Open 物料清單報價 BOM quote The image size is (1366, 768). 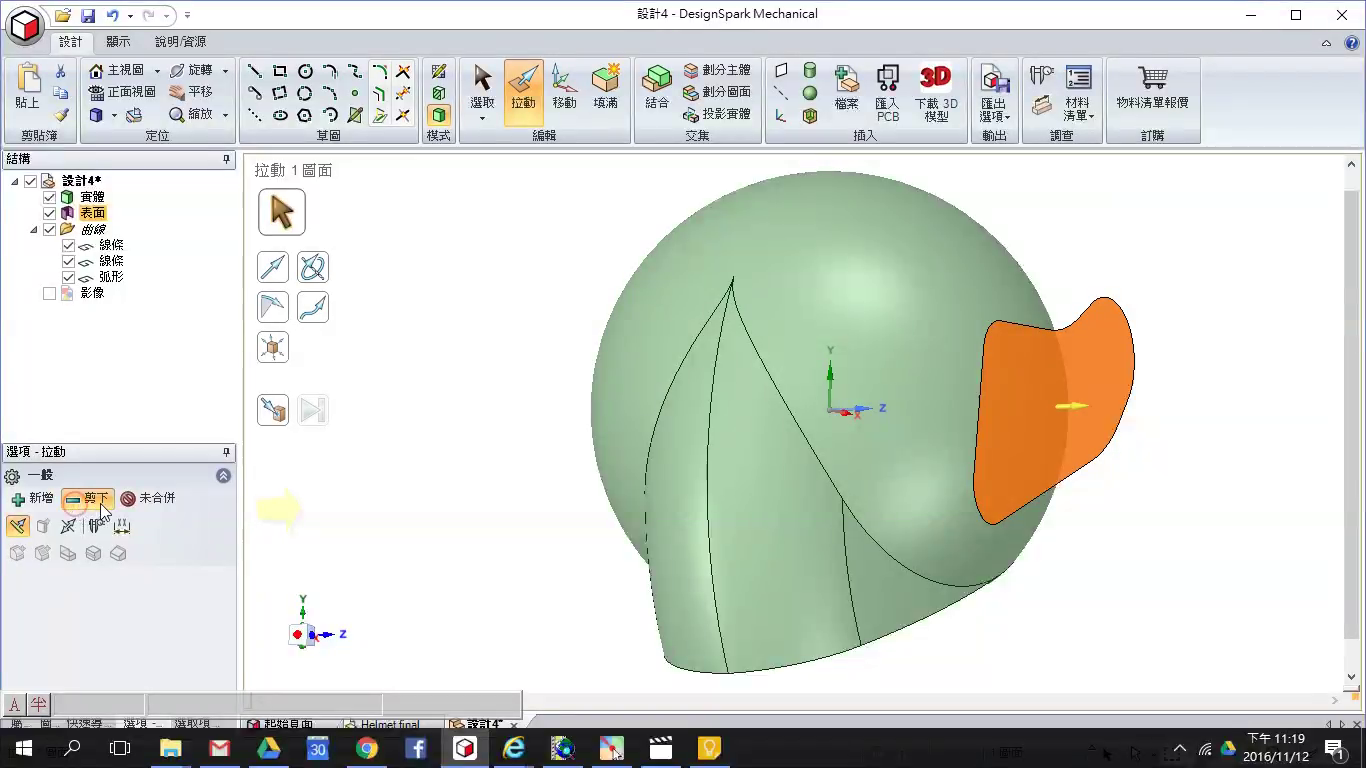click(x=1152, y=88)
